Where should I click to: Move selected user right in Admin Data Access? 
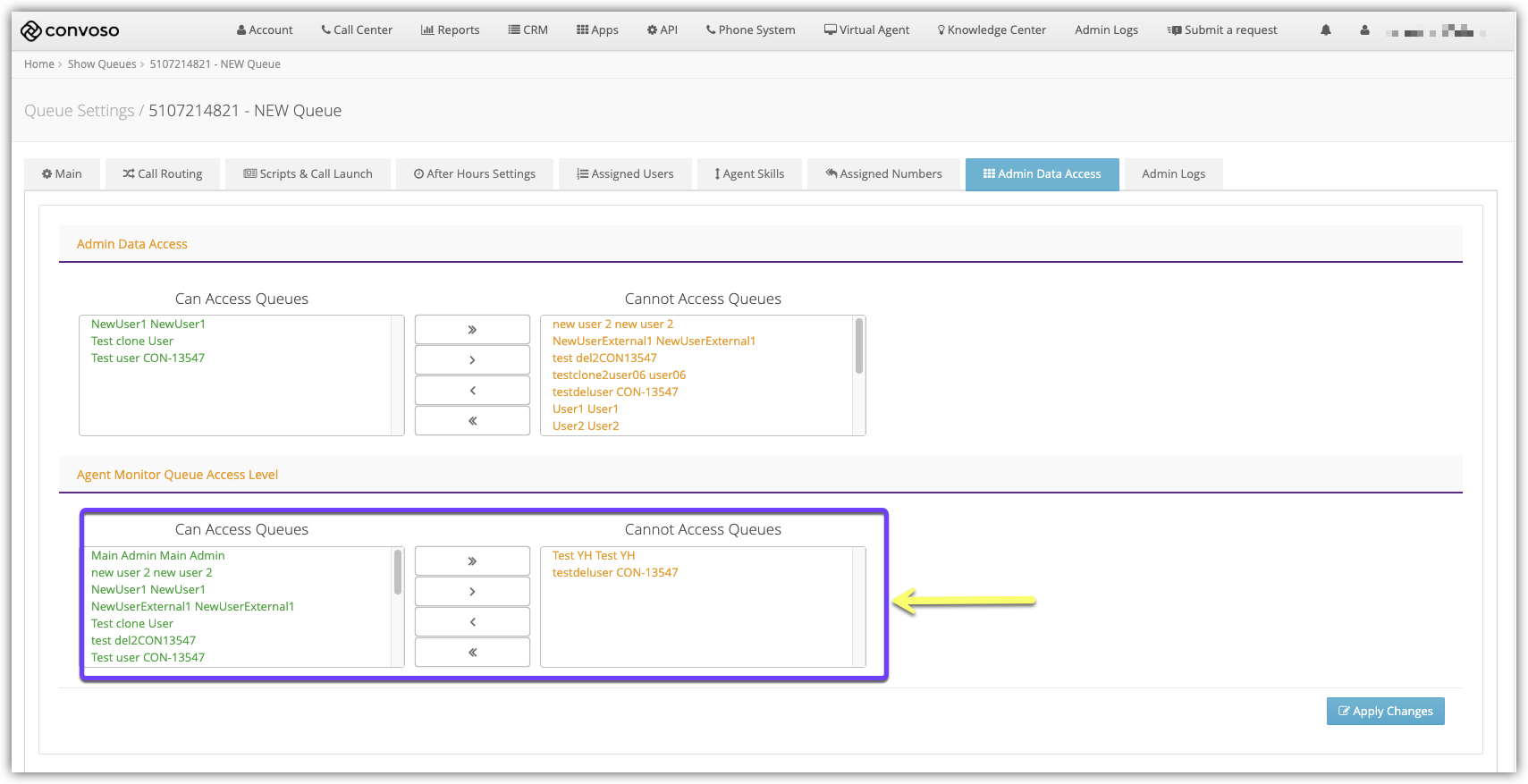[x=472, y=360]
